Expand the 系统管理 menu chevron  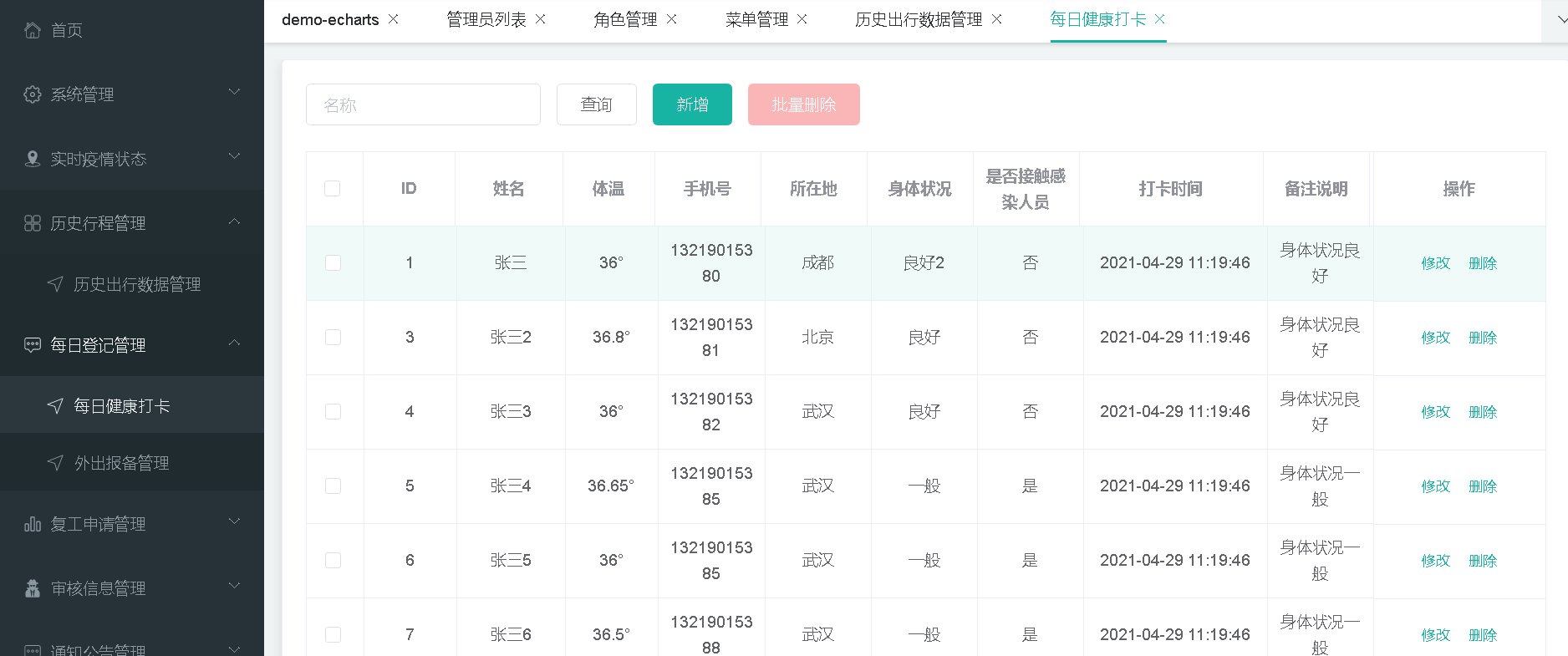coord(235,92)
